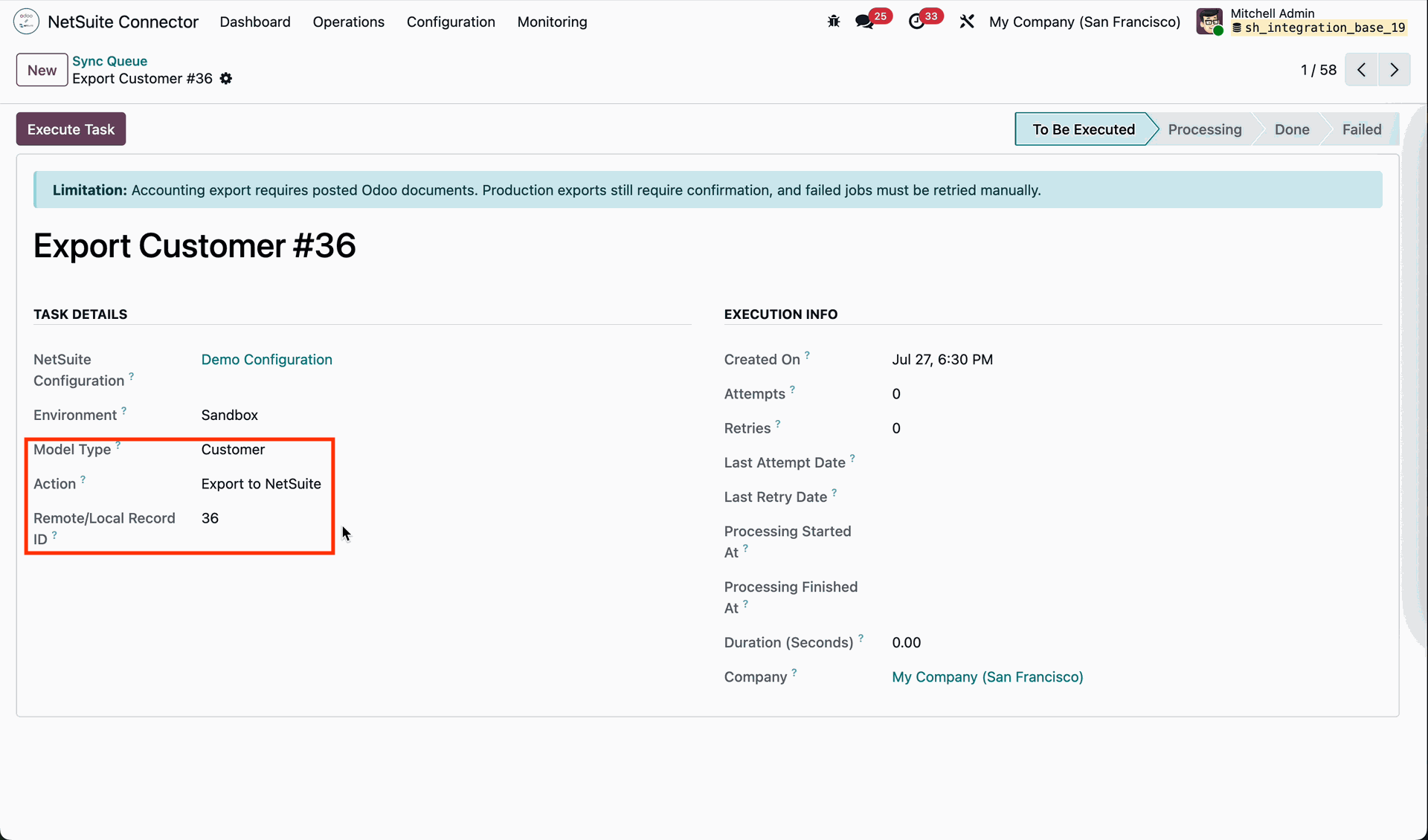Click the Retries value 0
Image resolution: width=1428 pixels, height=840 pixels.
(896, 428)
